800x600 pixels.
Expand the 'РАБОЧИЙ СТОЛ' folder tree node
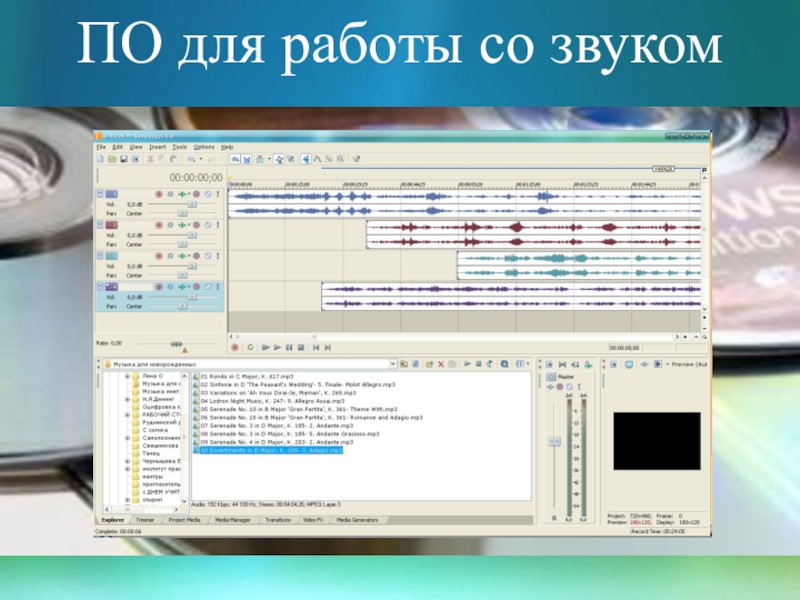point(127,414)
